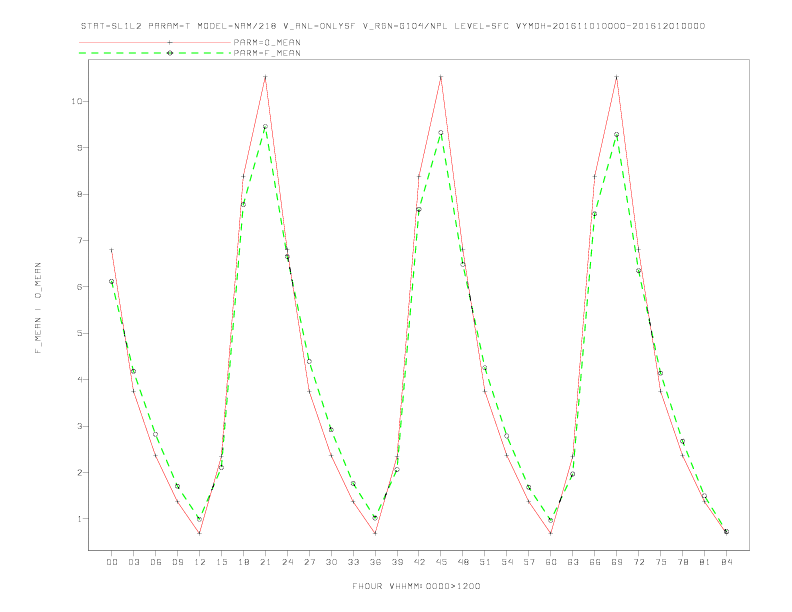Click x-axis tick label 12

pyautogui.click(x=200, y=562)
